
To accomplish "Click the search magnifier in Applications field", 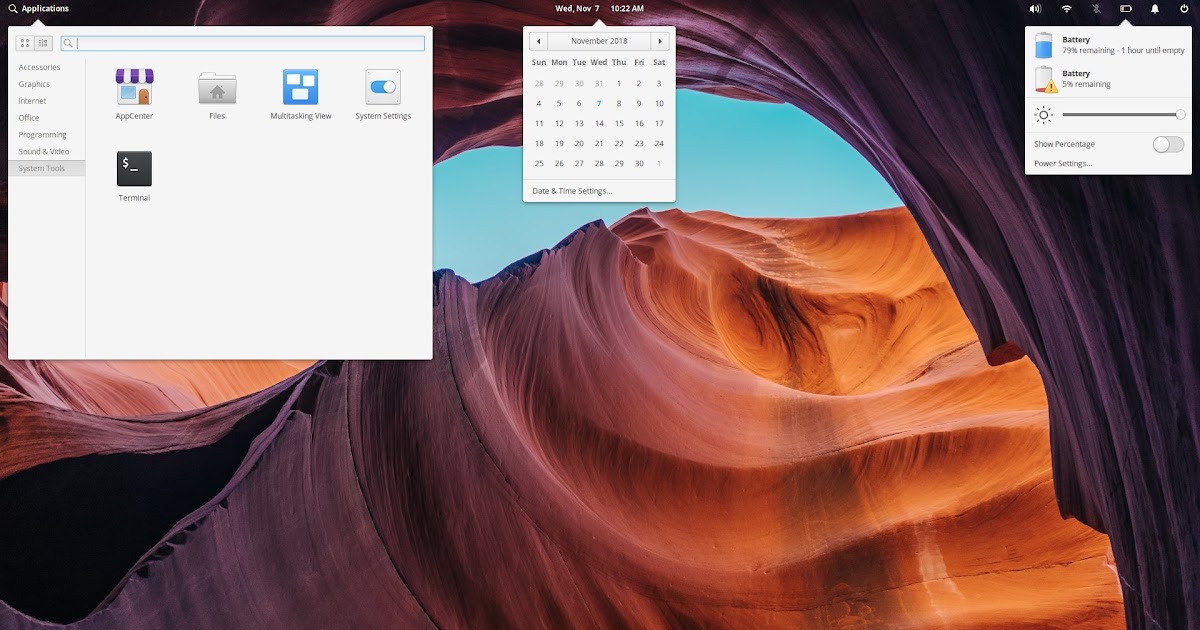I will click(x=69, y=43).
